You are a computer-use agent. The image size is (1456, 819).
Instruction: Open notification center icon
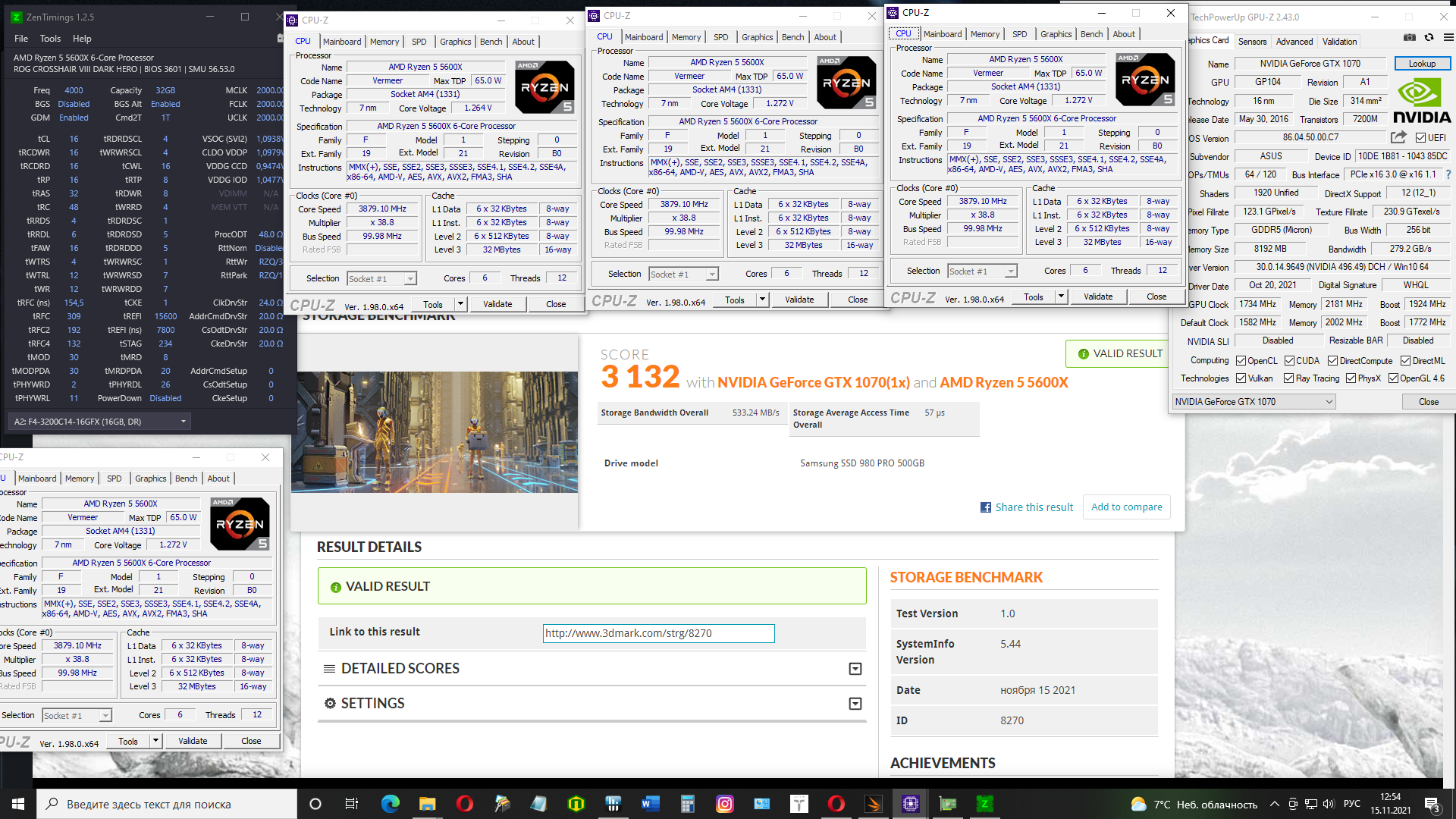pos(1432,804)
